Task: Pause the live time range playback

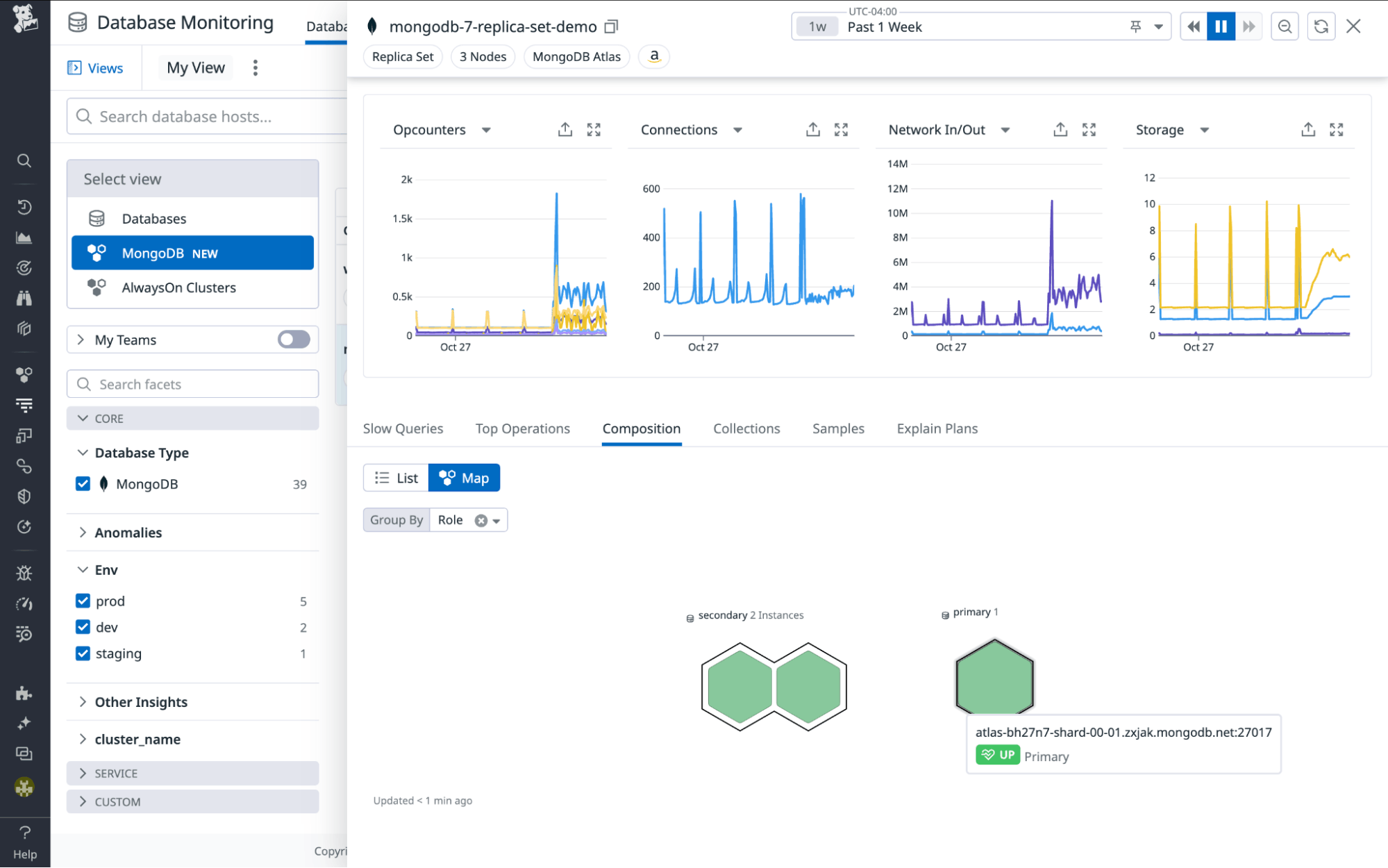Action: tap(1220, 27)
